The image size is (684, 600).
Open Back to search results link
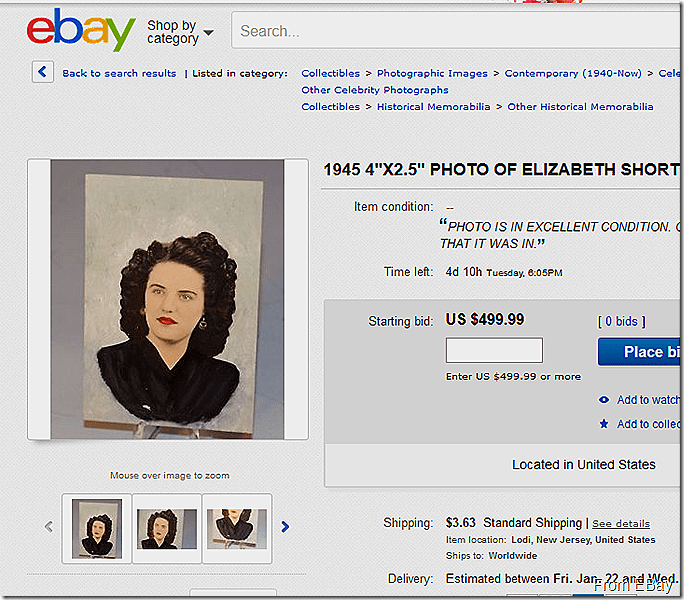tap(119, 73)
